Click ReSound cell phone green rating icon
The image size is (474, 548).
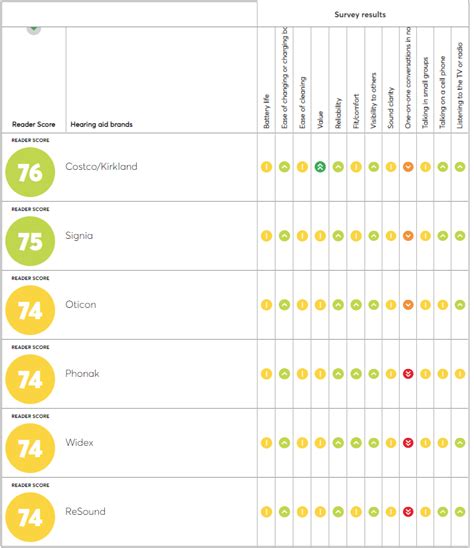point(443,512)
